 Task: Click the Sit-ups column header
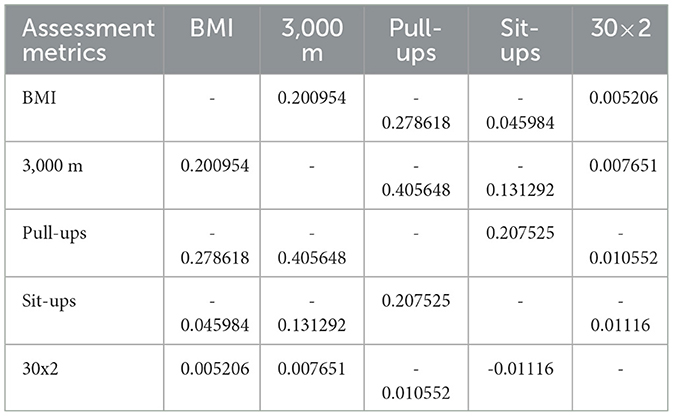(520, 41)
